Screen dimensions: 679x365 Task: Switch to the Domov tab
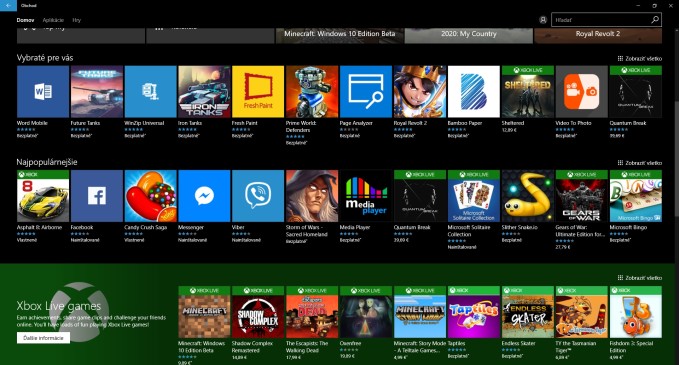click(26, 20)
